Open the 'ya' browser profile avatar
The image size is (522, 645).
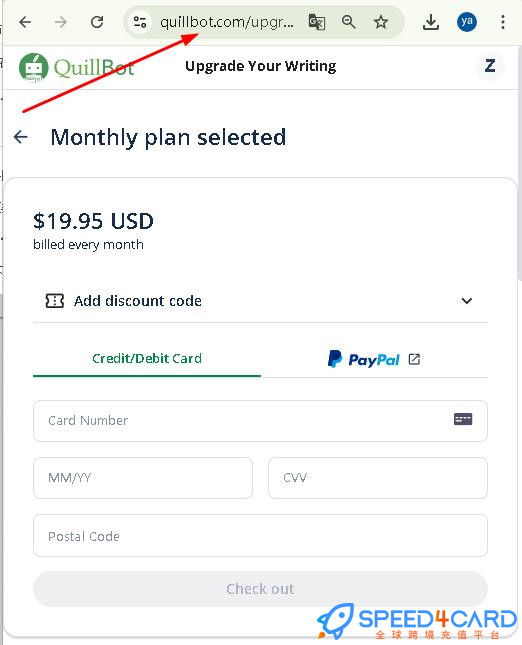click(467, 22)
